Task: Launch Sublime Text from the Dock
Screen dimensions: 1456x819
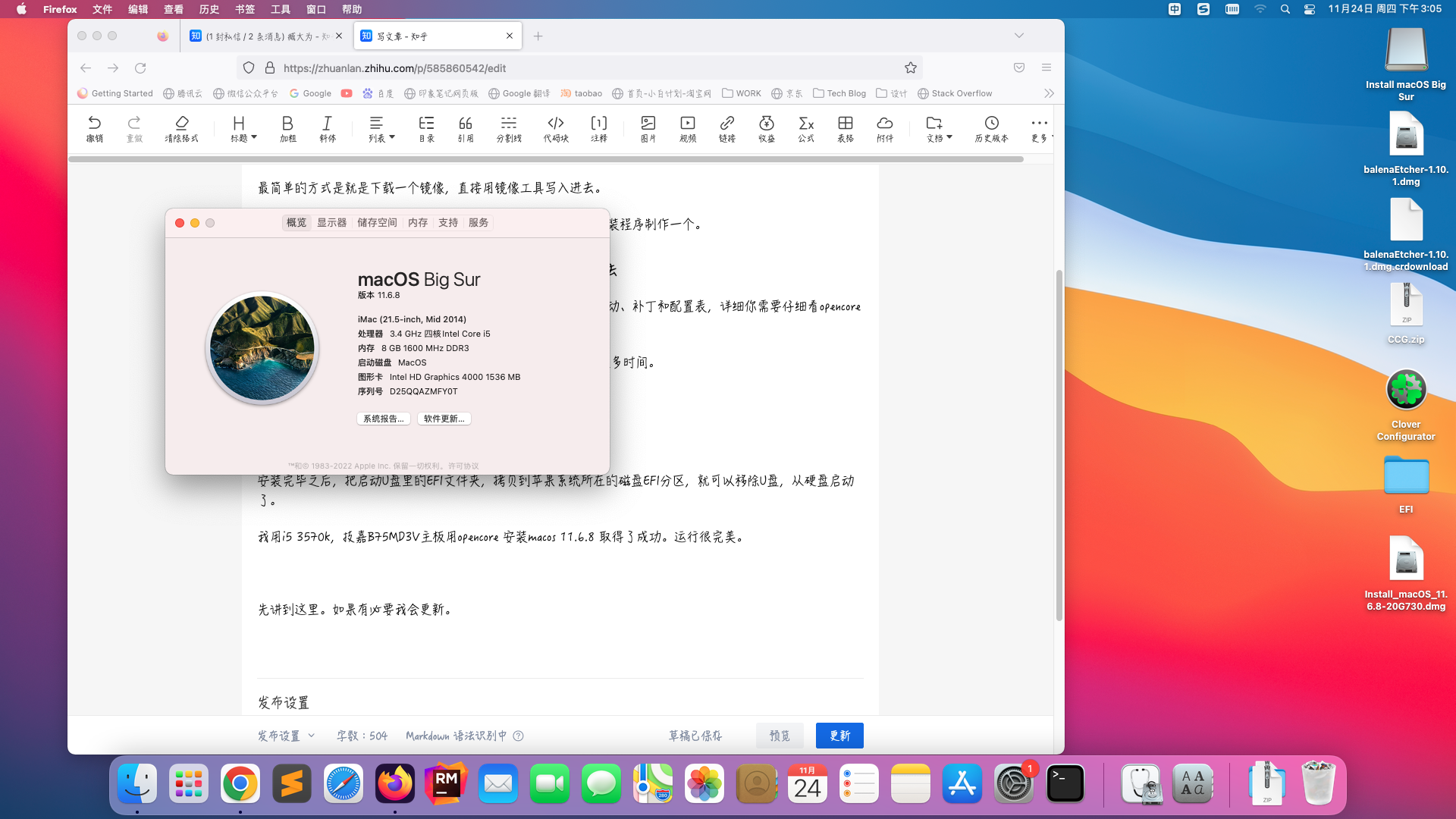Action: [x=292, y=783]
